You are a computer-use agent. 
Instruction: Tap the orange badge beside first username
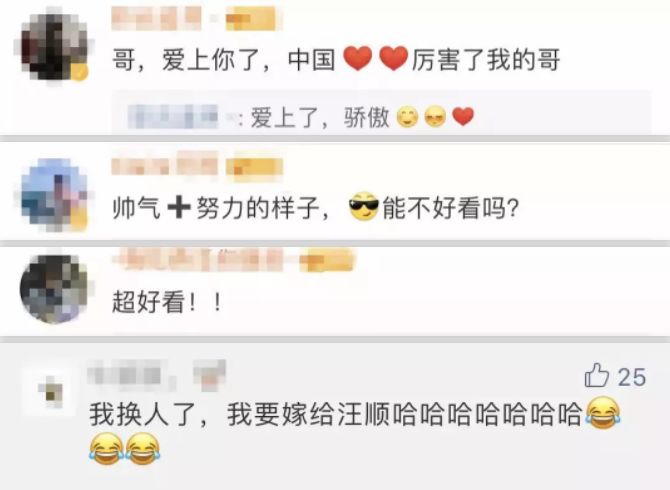(250, 18)
